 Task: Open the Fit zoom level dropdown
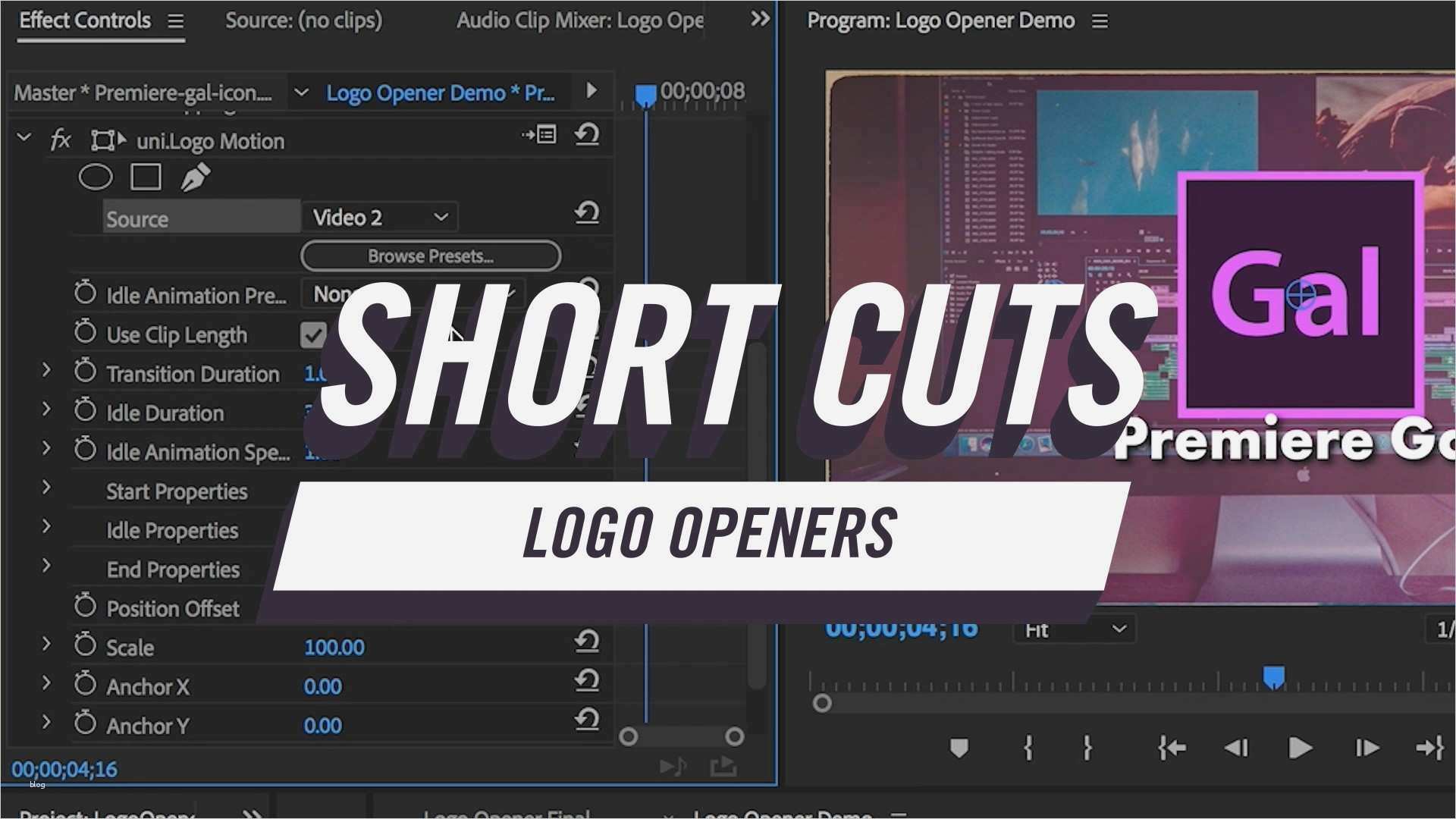pos(1074,629)
